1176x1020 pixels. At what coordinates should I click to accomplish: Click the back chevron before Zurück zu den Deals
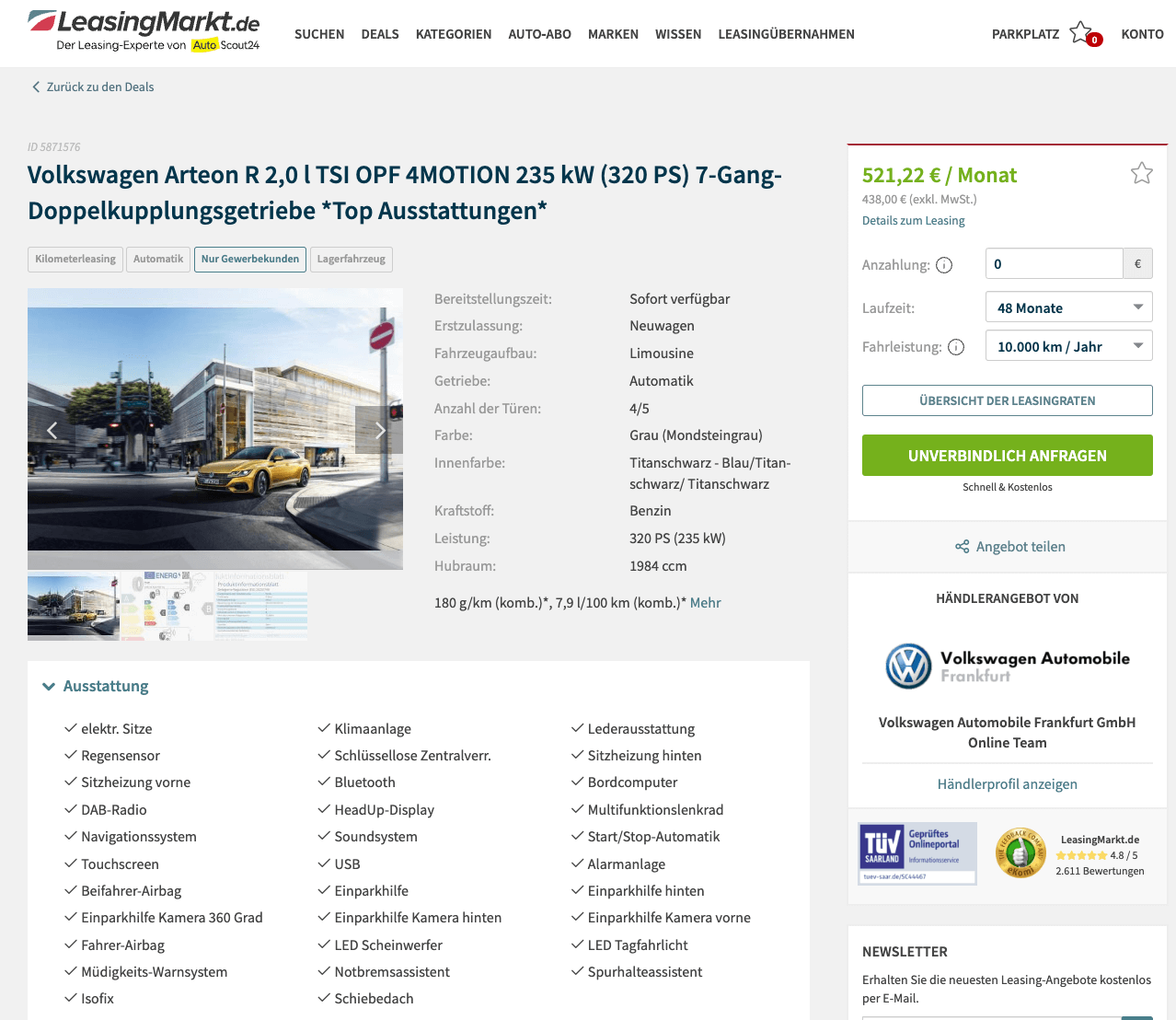pos(36,87)
